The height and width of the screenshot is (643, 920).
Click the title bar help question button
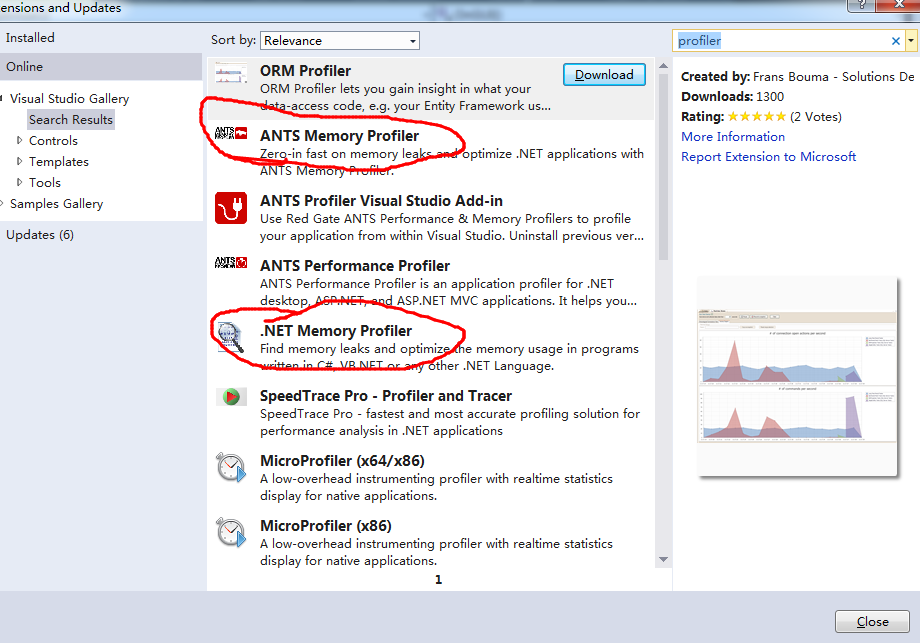[861, 5]
